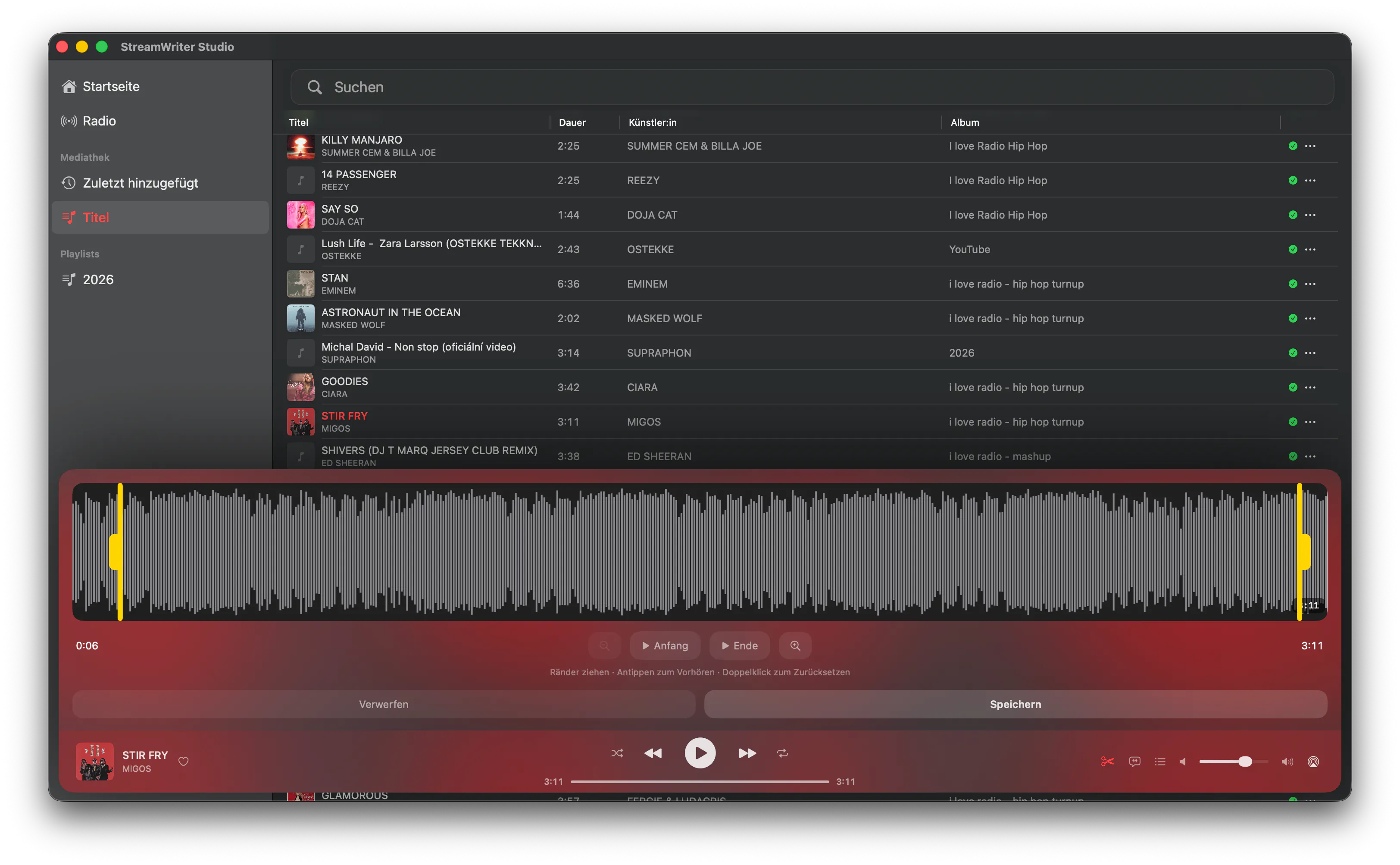This screenshot has height=865, width=1400.
Task: Click the loud volume speaker icon
Action: tap(1287, 762)
